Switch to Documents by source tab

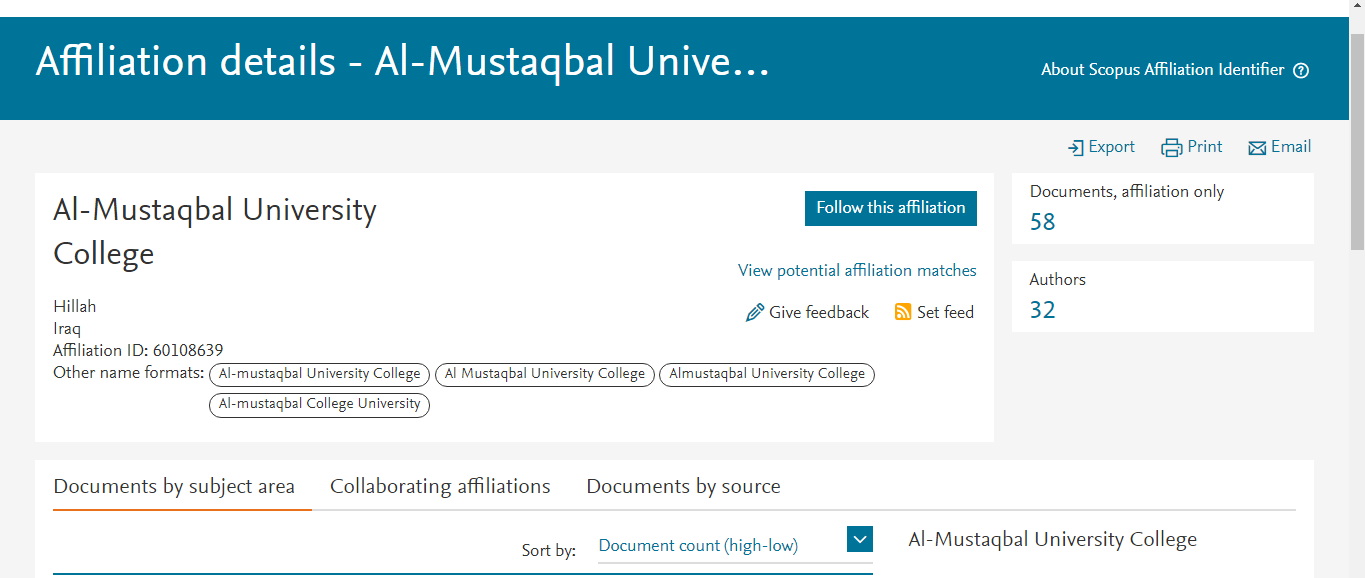tap(683, 487)
